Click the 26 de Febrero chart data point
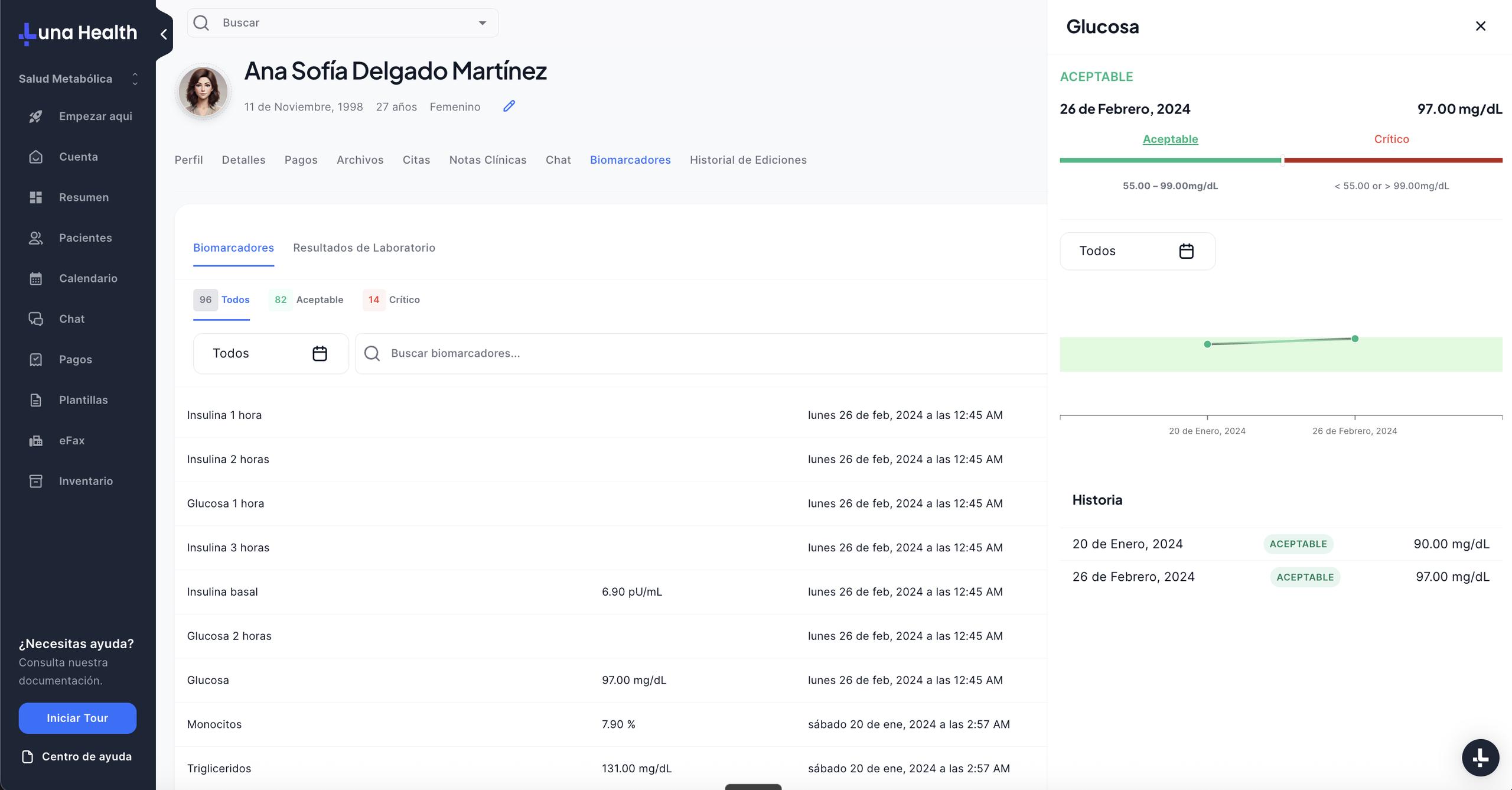The image size is (1512, 790). [1354, 339]
